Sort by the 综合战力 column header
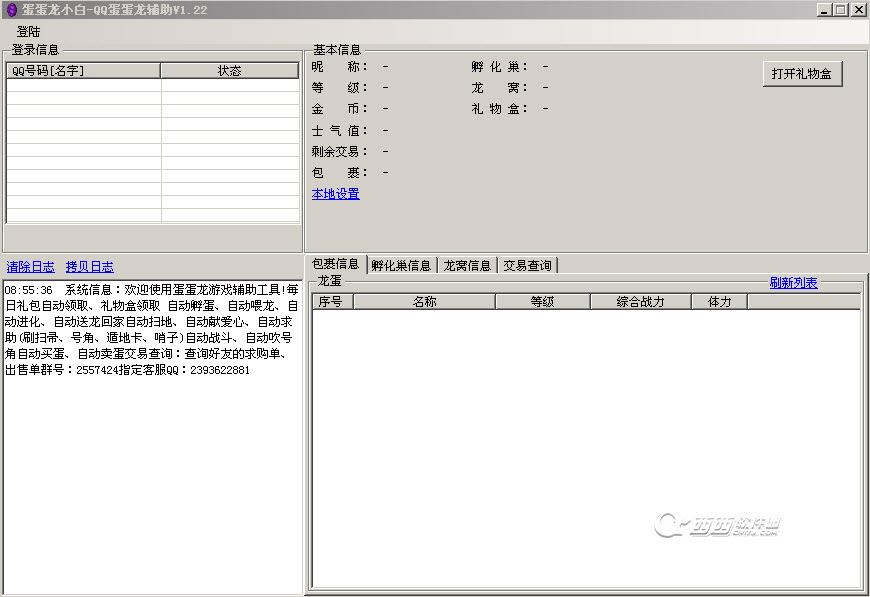 pyautogui.click(x=641, y=302)
